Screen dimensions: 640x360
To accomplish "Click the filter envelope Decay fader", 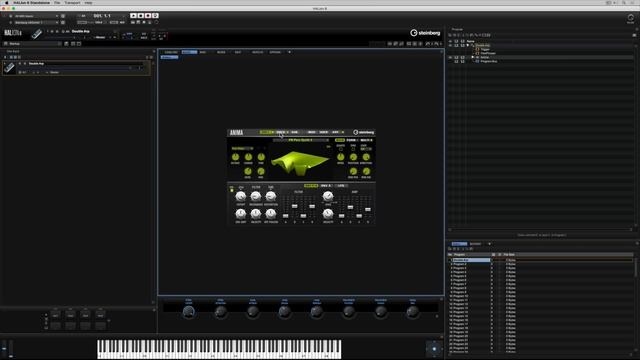I will tap(294, 207).
